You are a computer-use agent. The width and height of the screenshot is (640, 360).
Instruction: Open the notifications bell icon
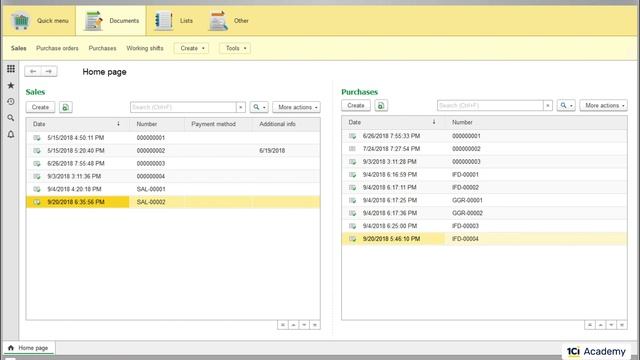coord(11,134)
